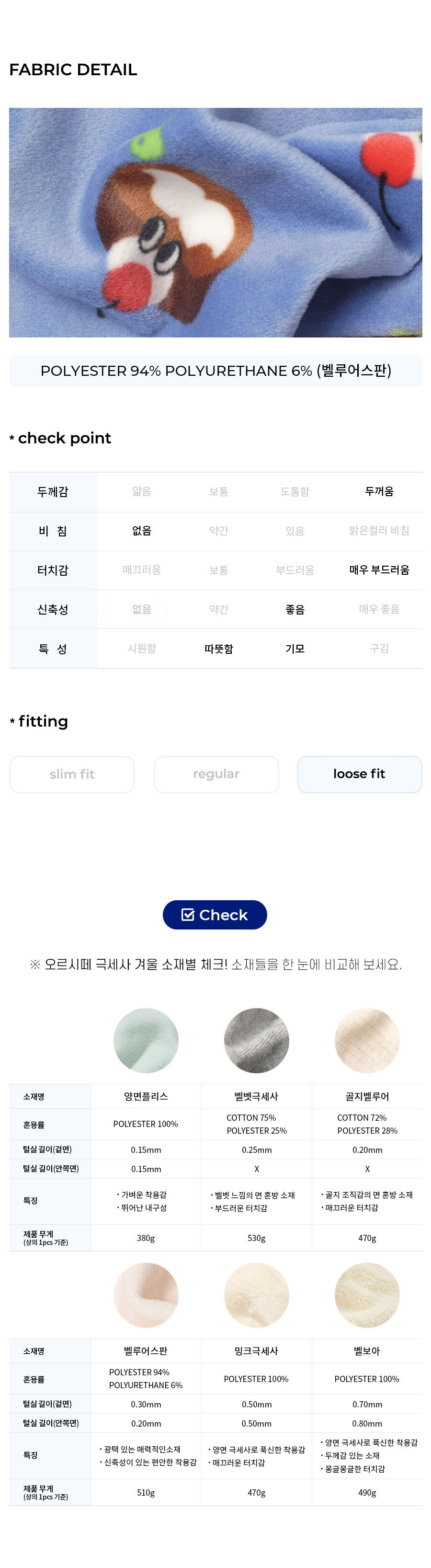Select the loose fit option
The width and height of the screenshot is (431, 1568).
pos(359,774)
